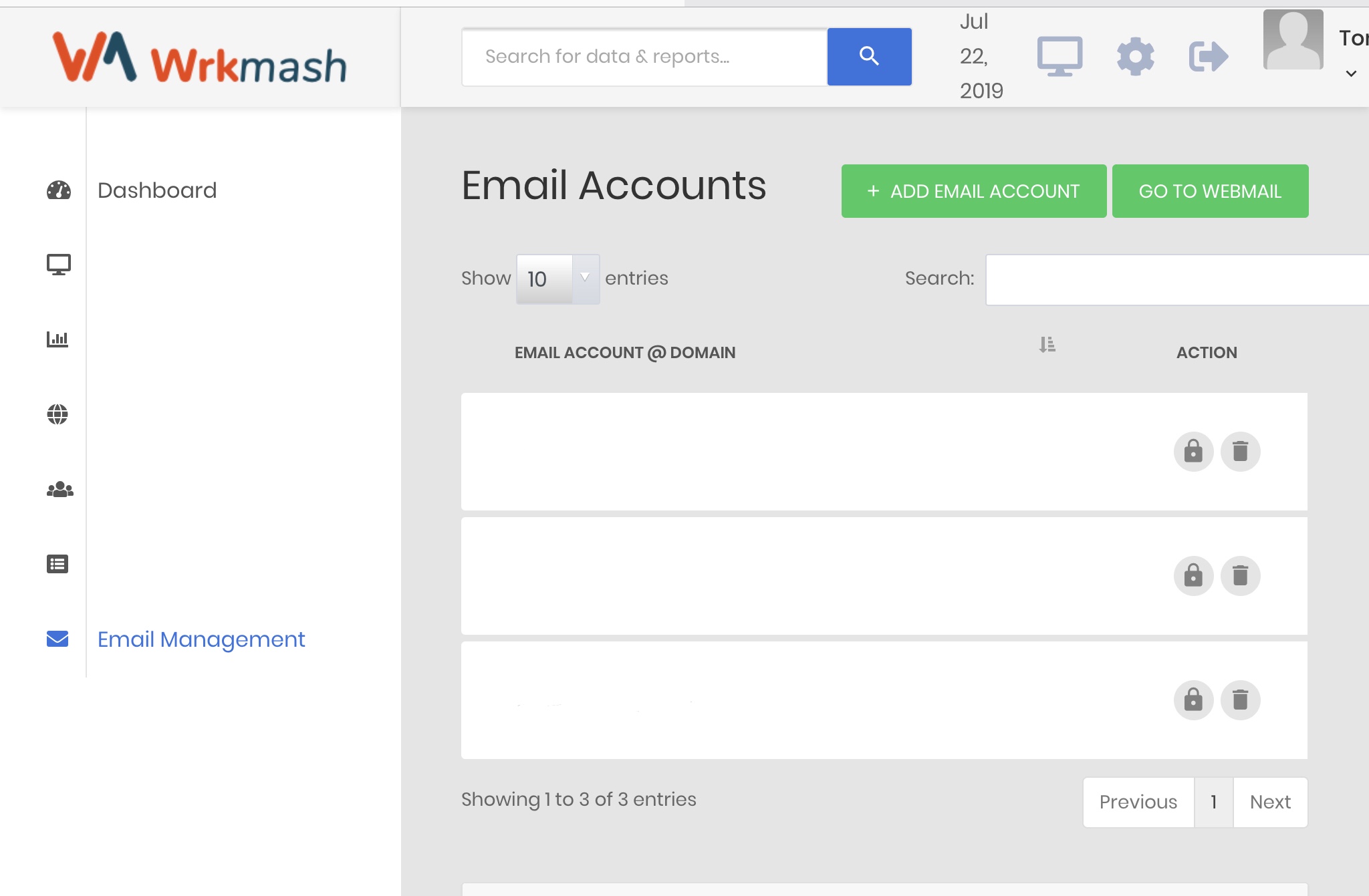Click the ADD EMAIL ACCOUNT button
This screenshot has width=1369, height=896.
coord(973,191)
